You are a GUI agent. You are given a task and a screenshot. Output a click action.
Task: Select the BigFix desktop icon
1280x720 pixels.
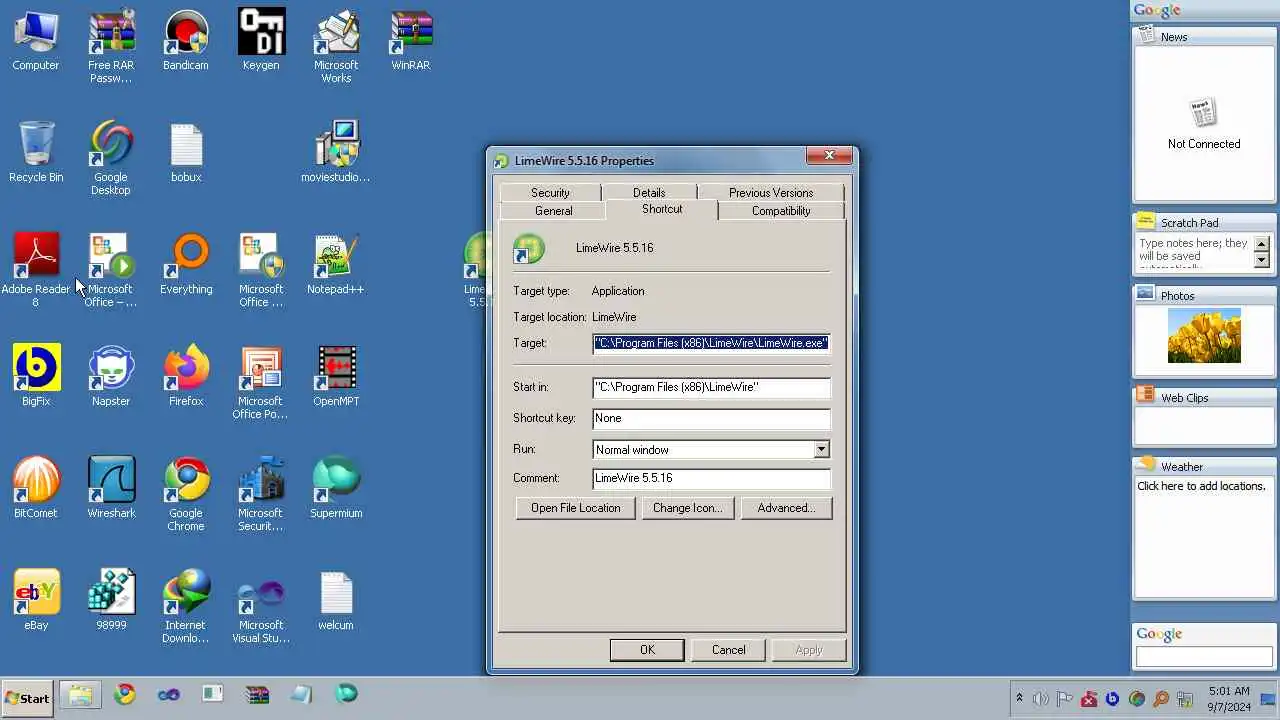point(36,377)
